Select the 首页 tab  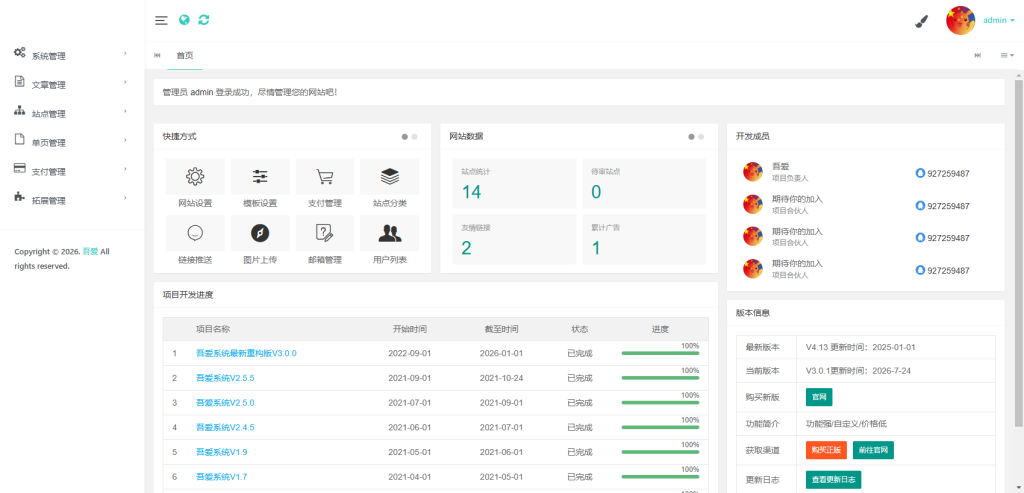[x=185, y=56]
